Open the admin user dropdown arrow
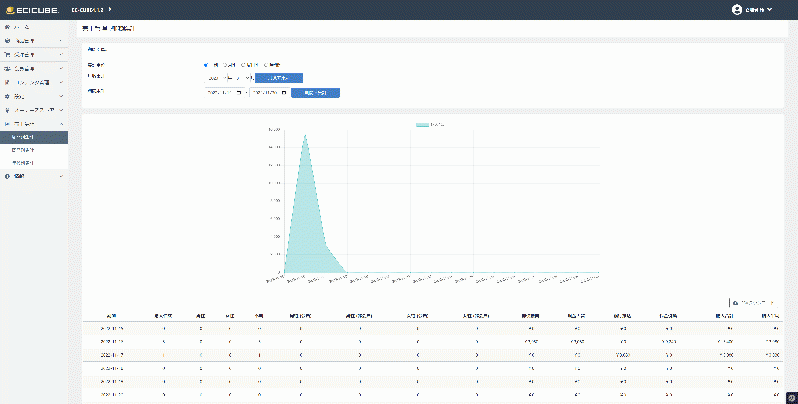Screen dimensions: 798x404 [x=770, y=10]
